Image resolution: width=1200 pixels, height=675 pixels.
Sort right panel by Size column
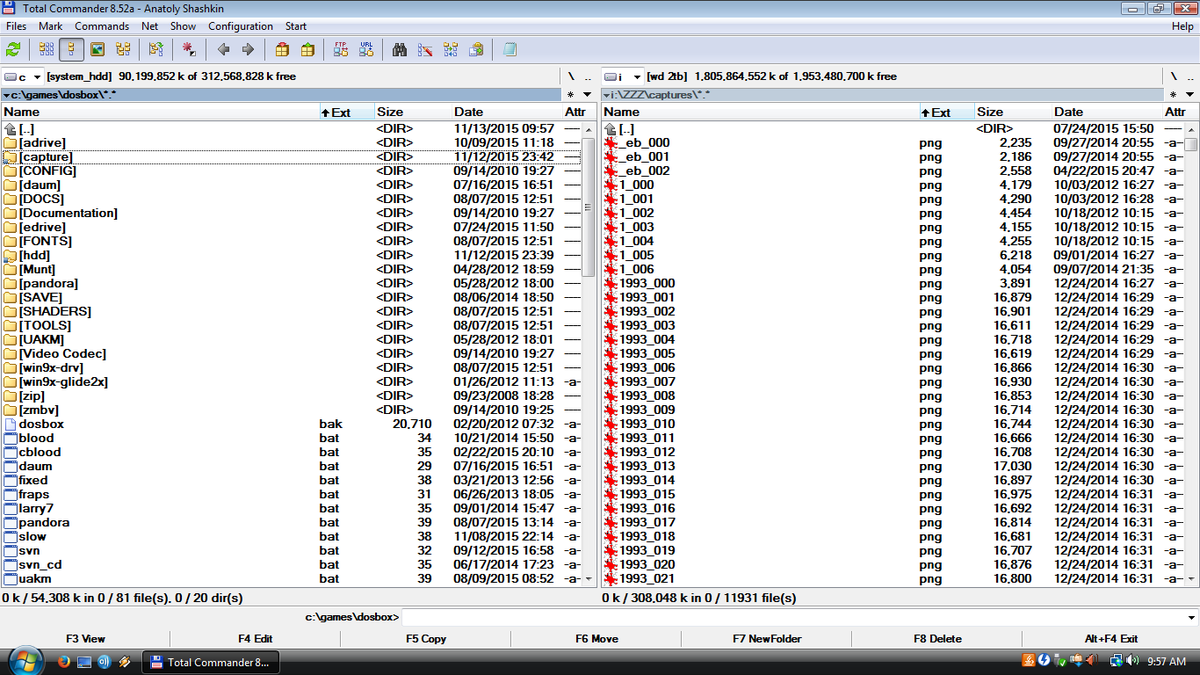click(1012, 112)
